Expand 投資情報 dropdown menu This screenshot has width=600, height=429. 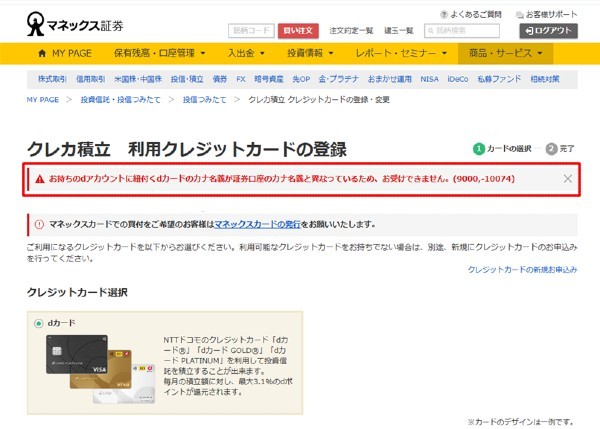click(310, 53)
